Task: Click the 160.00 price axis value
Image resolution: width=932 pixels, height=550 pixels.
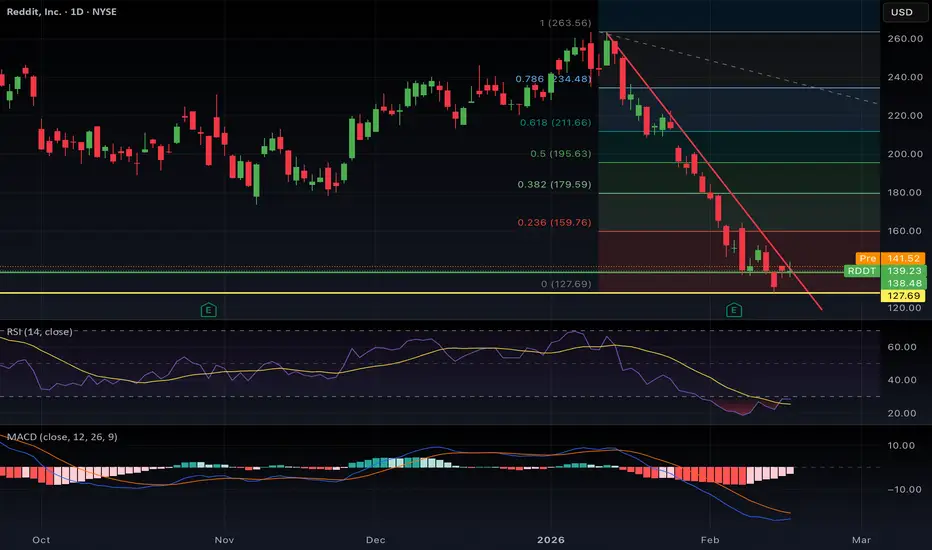Action: pyautogui.click(x=905, y=231)
